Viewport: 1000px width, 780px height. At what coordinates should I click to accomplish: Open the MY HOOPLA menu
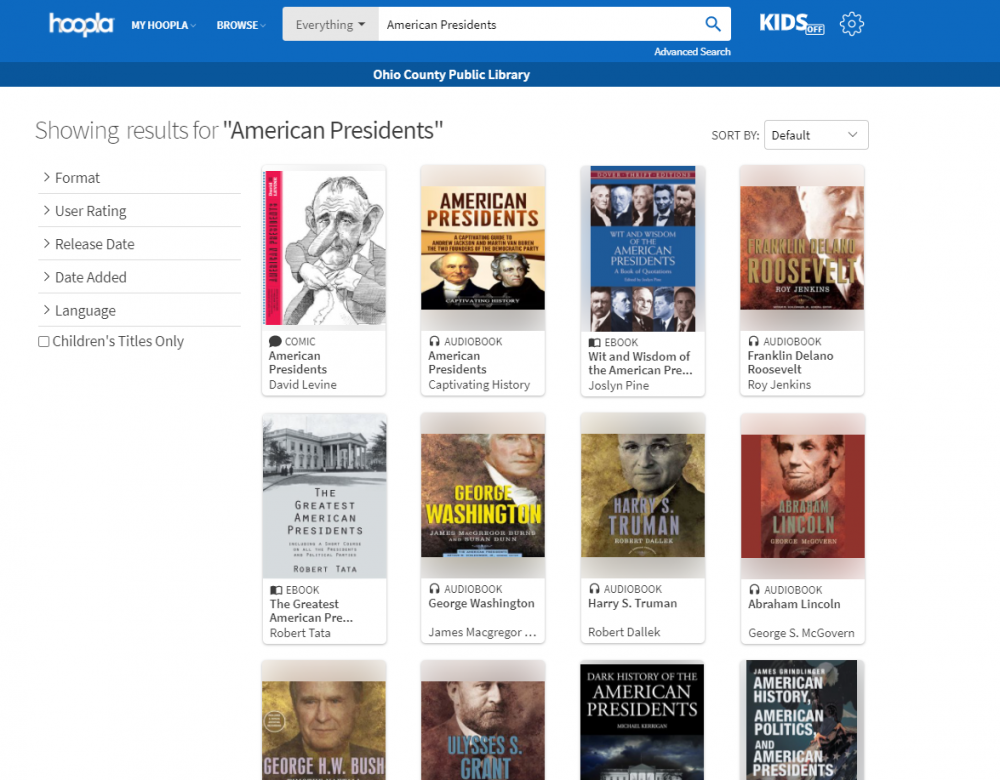[x=163, y=25]
